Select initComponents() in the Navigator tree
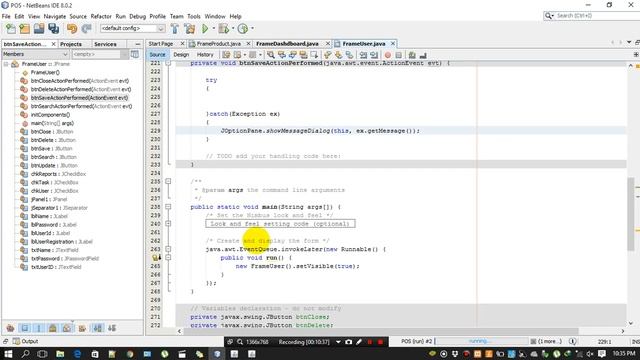 50,115
